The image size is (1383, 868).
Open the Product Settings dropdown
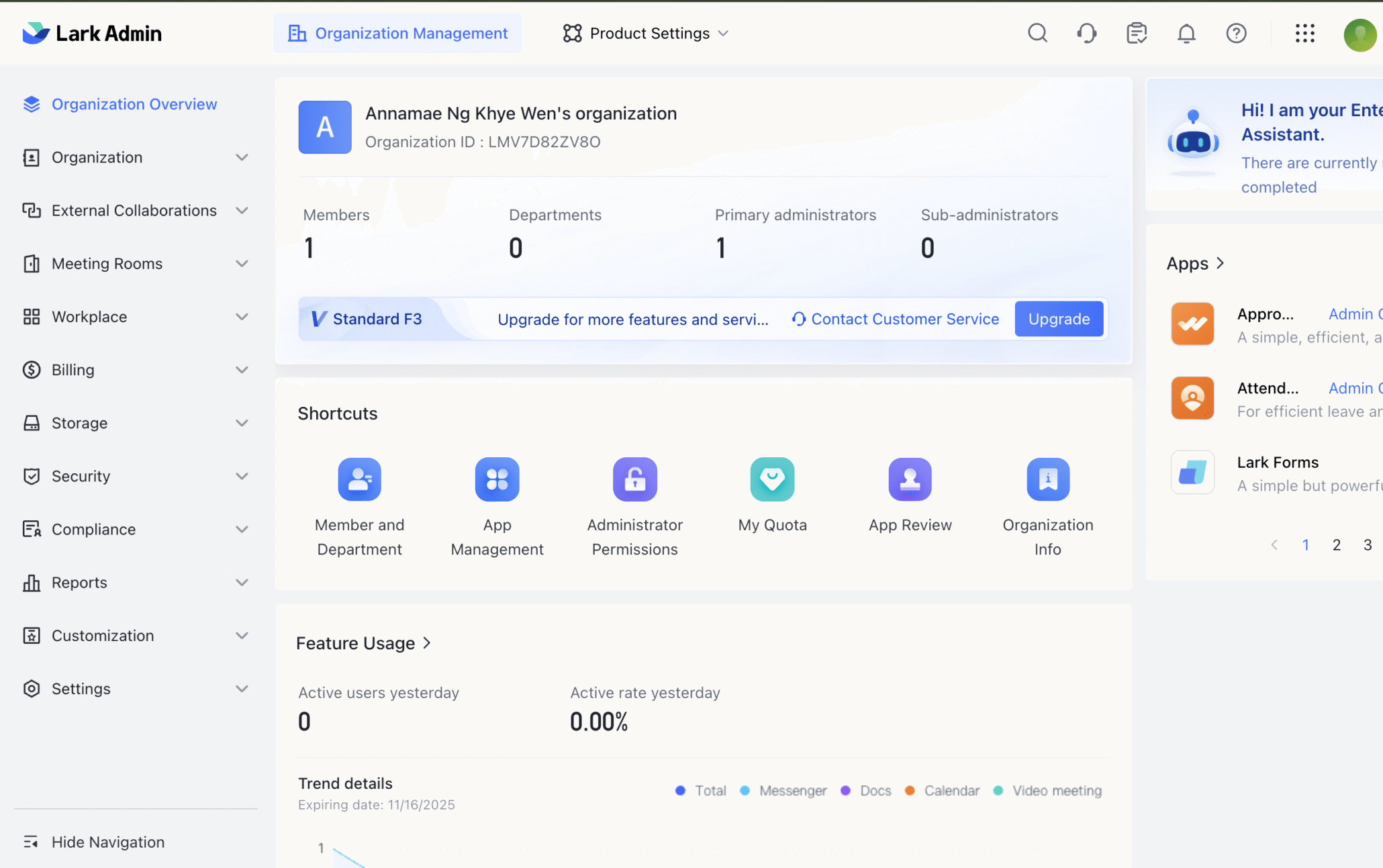click(x=646, y=33)
